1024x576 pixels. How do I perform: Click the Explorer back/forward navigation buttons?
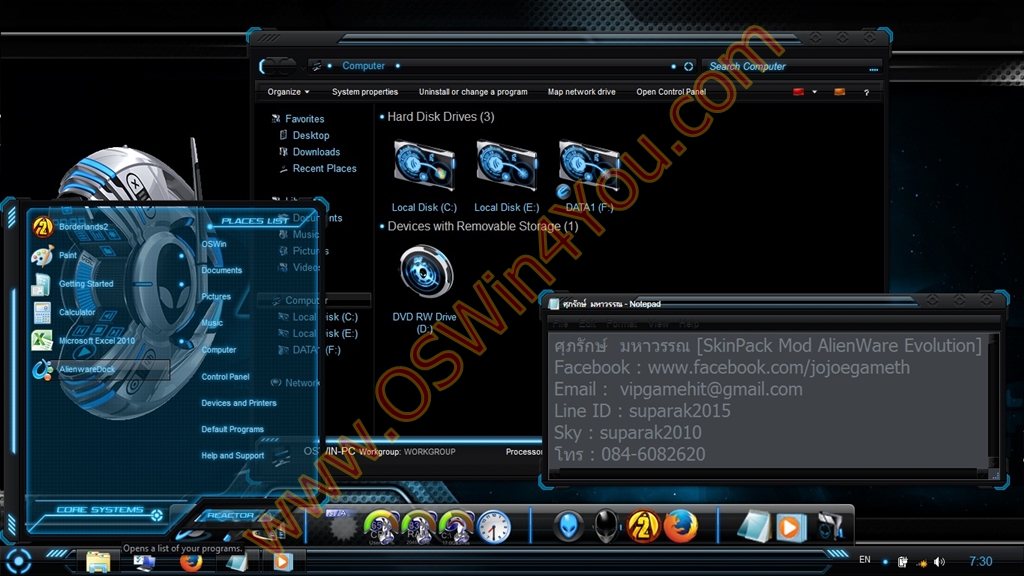tap(278, 66)
